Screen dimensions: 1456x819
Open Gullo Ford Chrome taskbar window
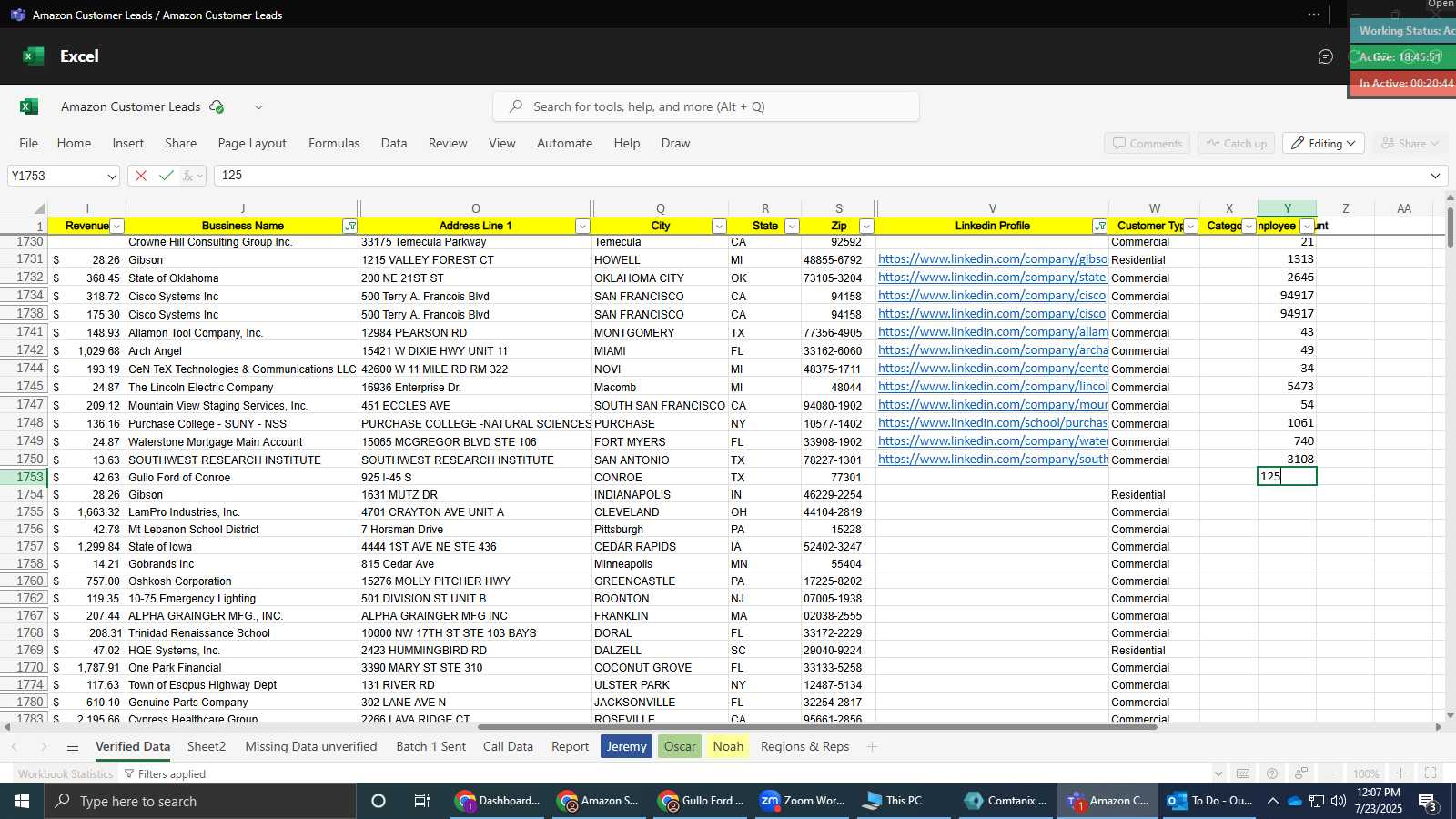(x=702, y=801)
